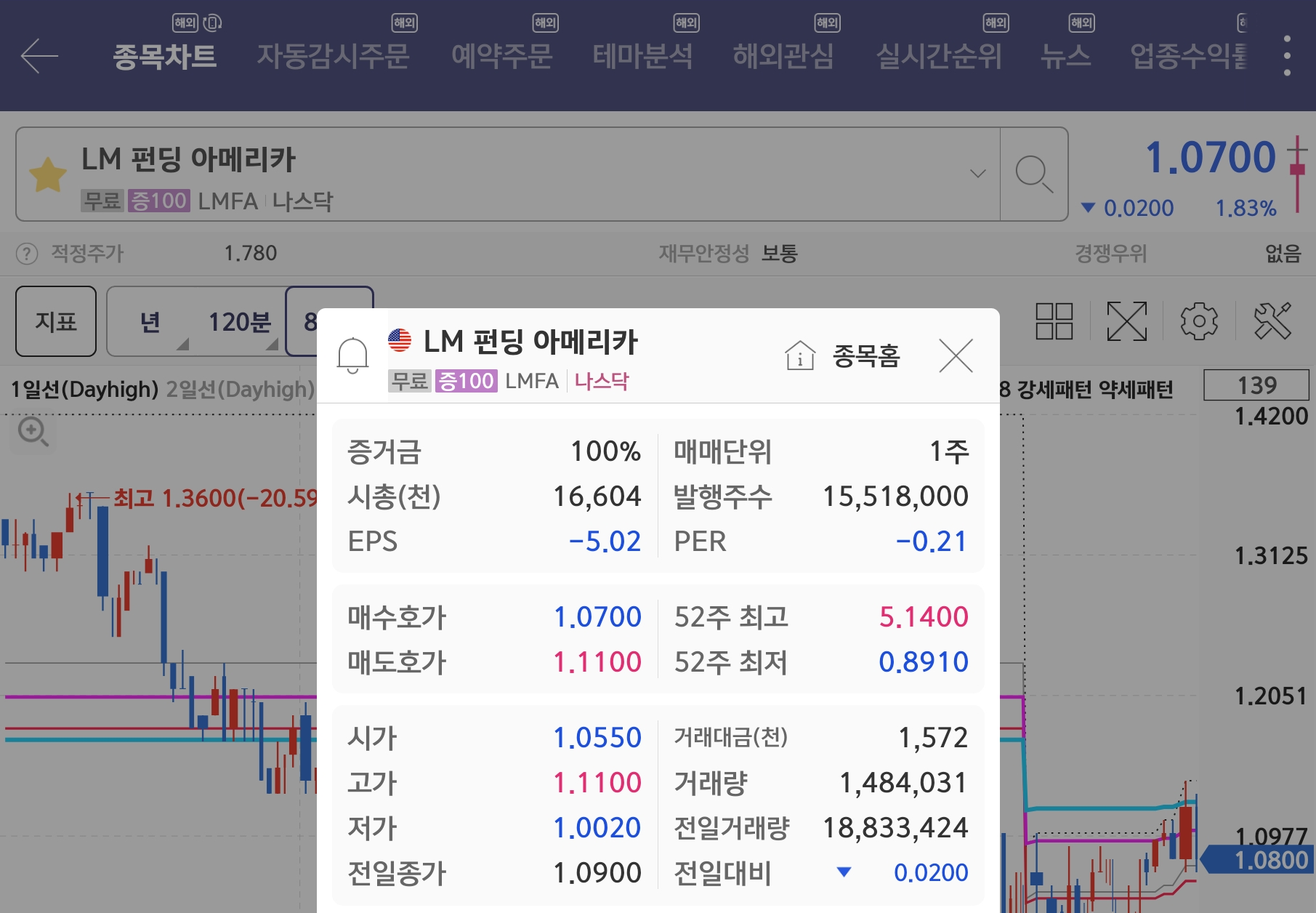1316x913 pixels.
Task: Select the 52주 최저 value 0.8910
Action: (924, 662)
